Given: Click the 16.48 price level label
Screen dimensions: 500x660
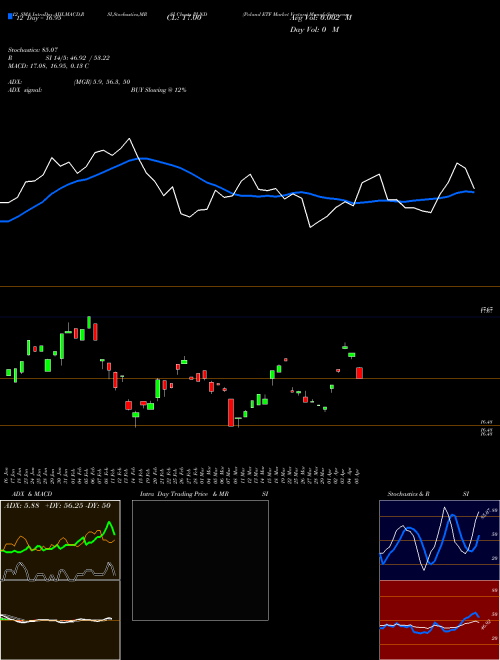Looking at the screenshot, I should point(487,422).
